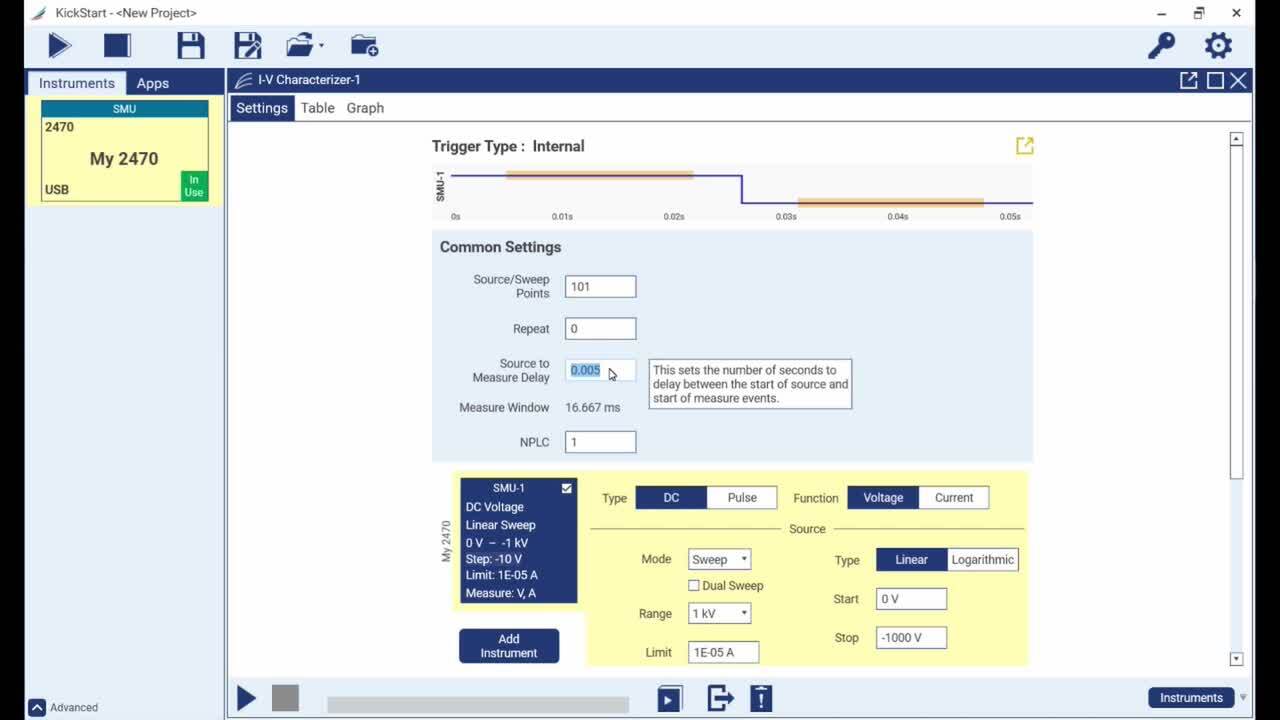Click the Stop icon in the top toolbar

(115, 45)
